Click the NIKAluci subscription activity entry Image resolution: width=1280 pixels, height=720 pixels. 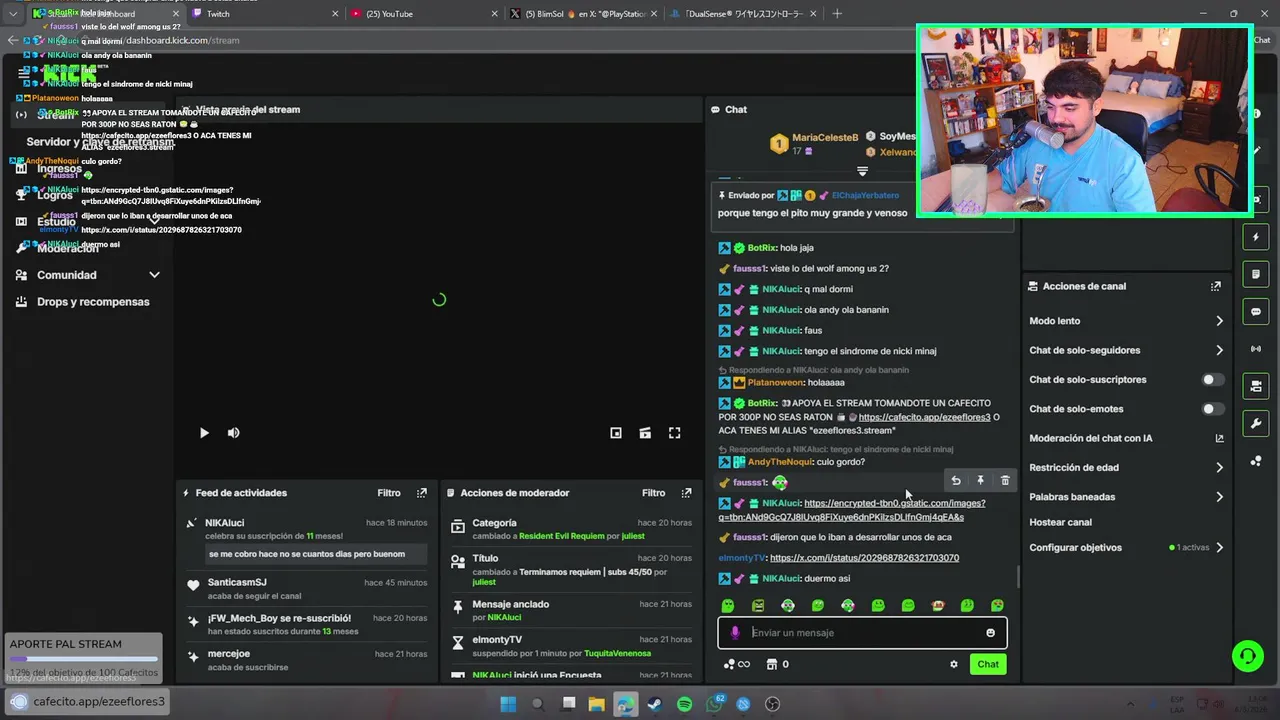click(306, 539)
